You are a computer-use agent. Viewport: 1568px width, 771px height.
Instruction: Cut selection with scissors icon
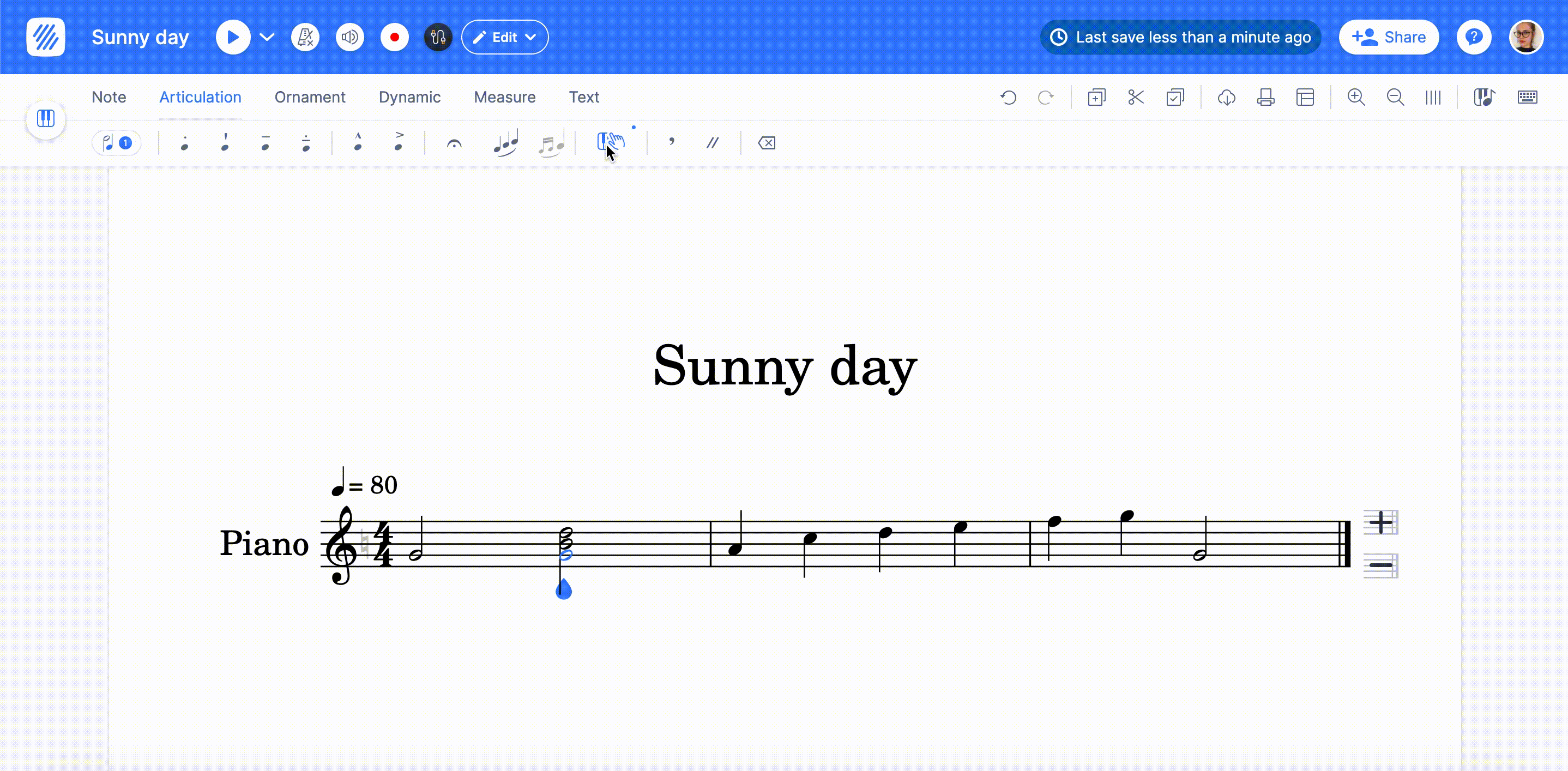coord(1135,98)
